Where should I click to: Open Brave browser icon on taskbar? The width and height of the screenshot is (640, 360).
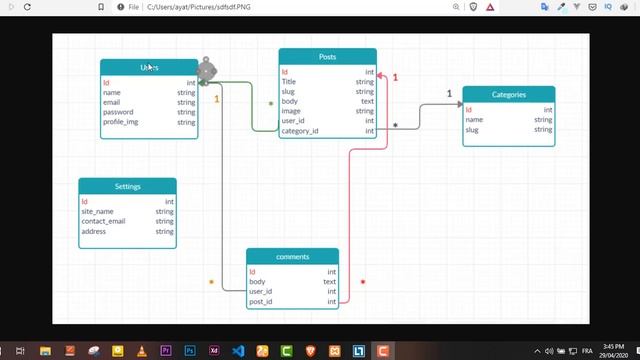tap(311, 351)
